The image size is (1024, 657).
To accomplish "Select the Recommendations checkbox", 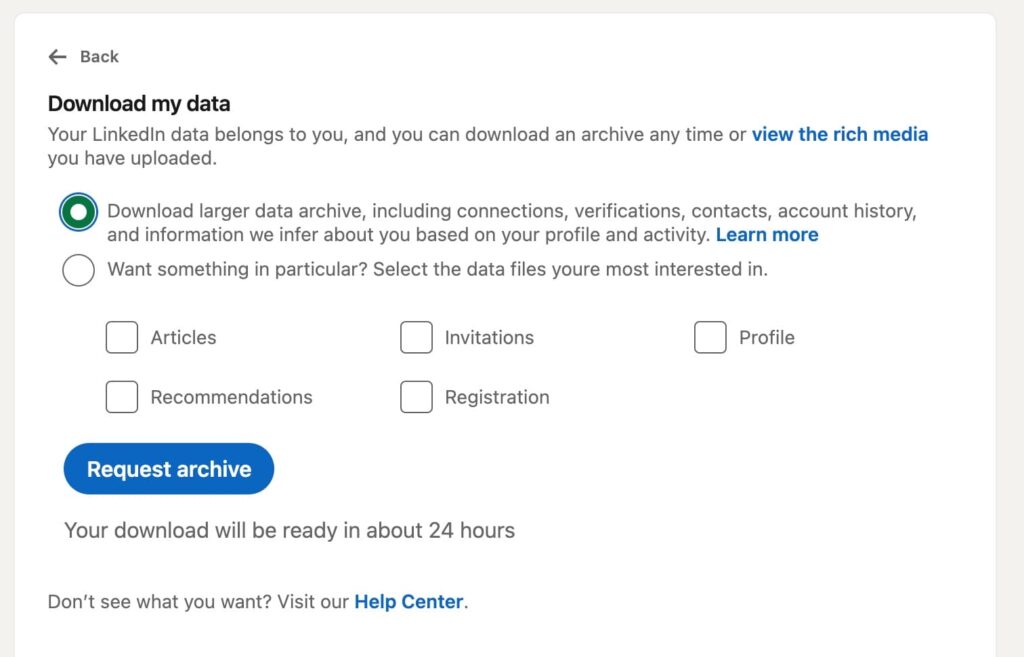I will click(x=121, y=396).
